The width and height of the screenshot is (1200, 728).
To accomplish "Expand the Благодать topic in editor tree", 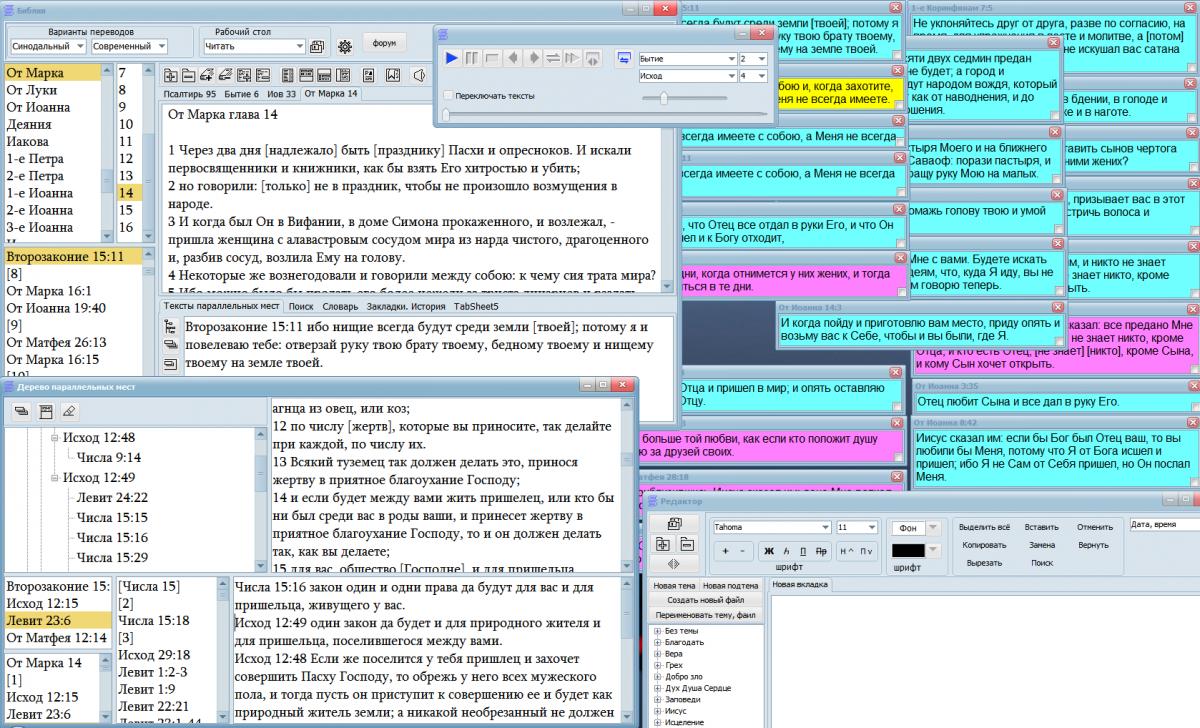I will [657, 642].
